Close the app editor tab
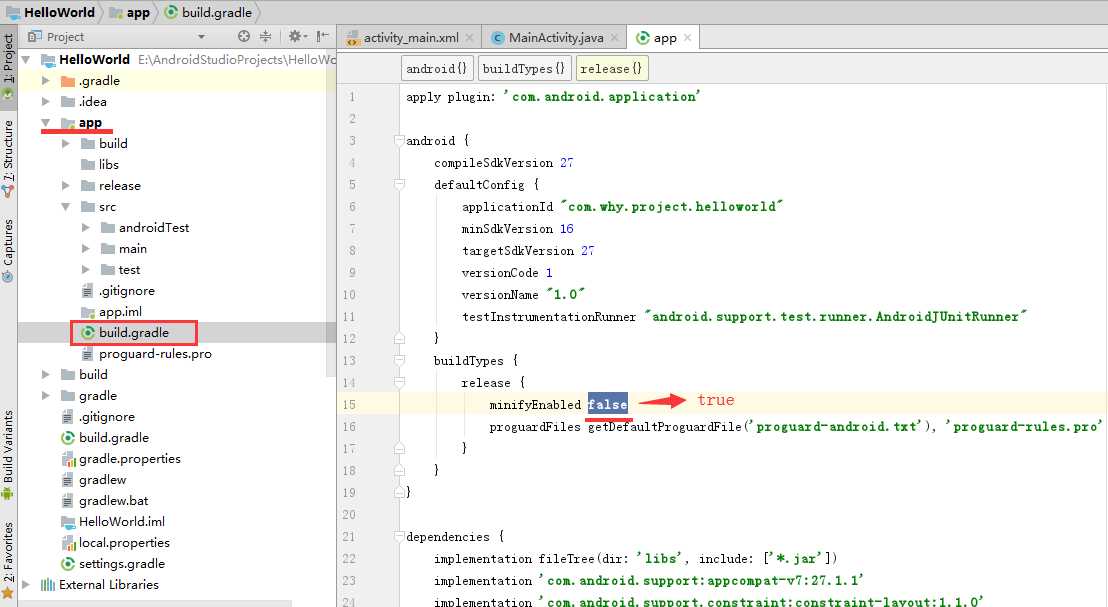Screen dimensions: 1108x607 click(x=688, y=37)
